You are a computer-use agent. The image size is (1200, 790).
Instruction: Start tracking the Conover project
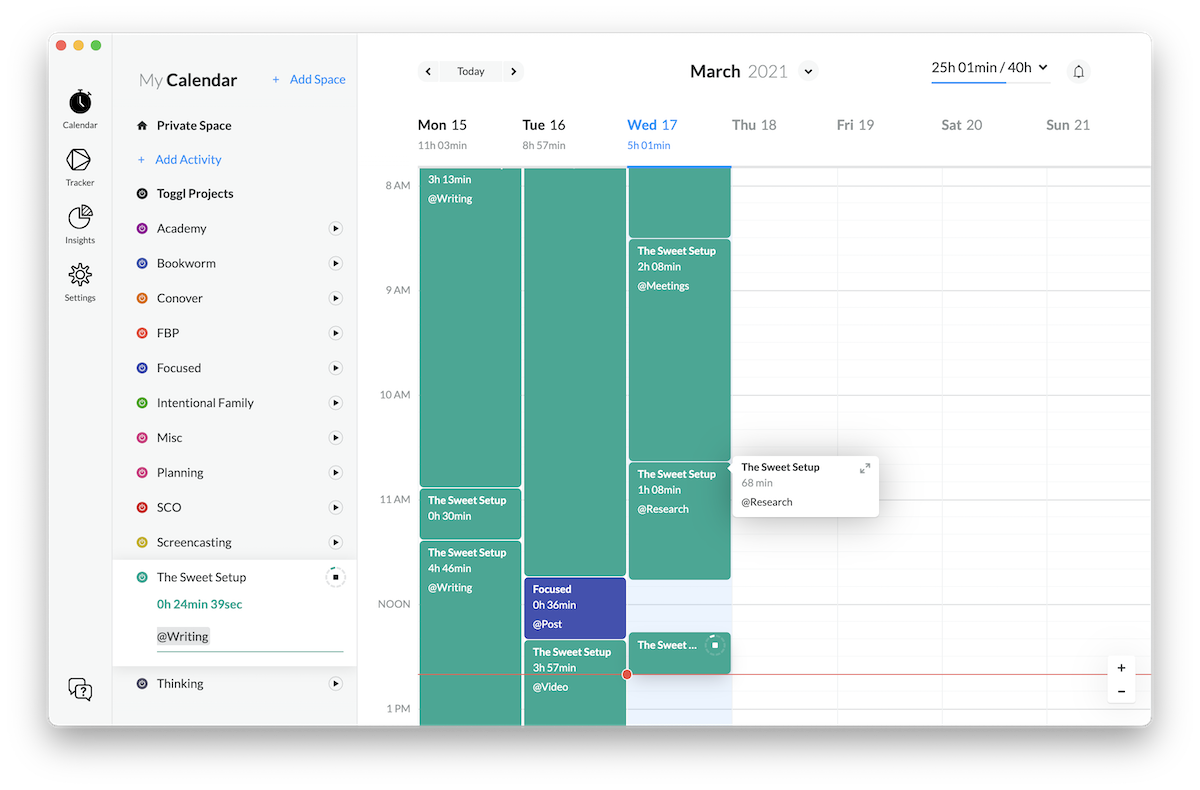[336, 299]
